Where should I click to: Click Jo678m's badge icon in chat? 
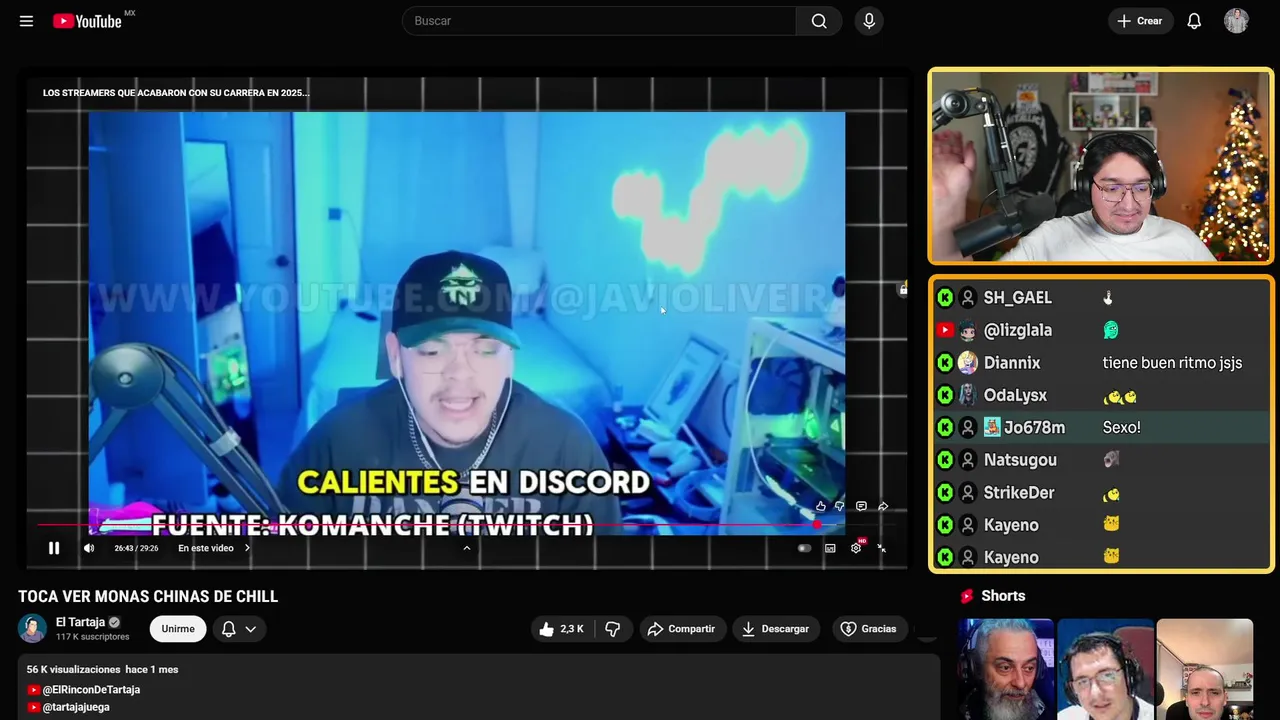[992, 427]
